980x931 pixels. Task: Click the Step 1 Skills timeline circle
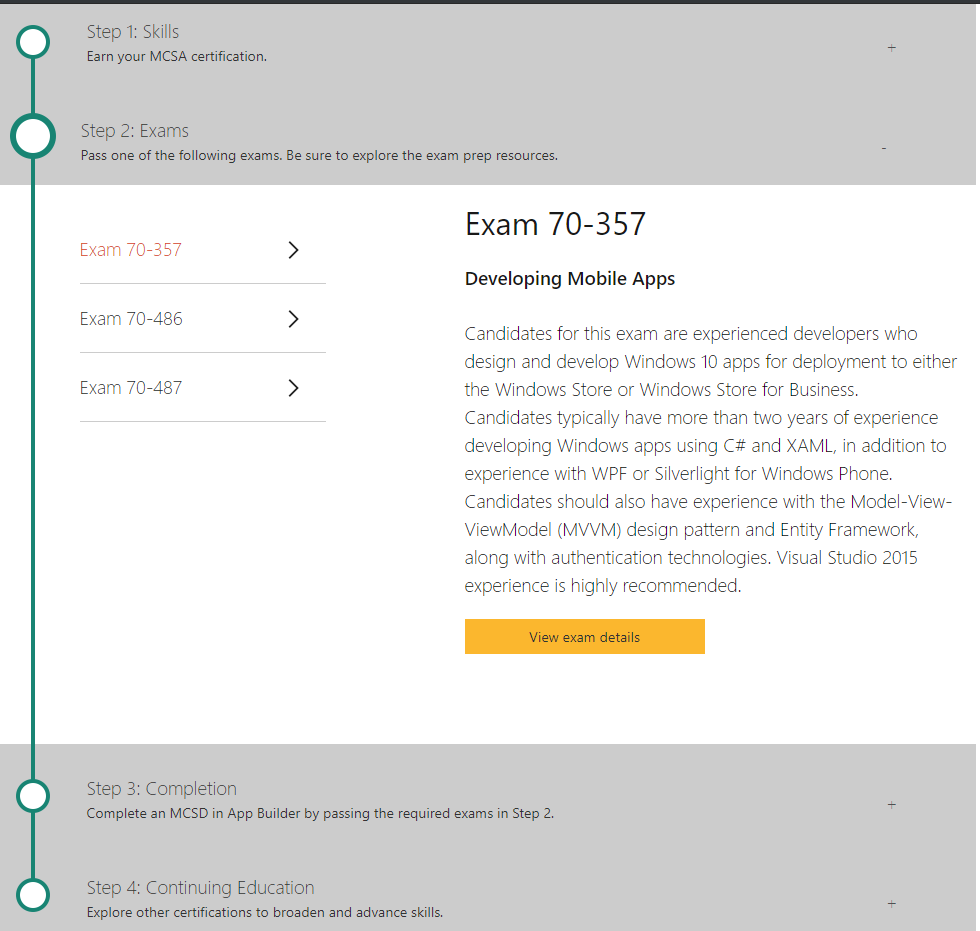33,42
